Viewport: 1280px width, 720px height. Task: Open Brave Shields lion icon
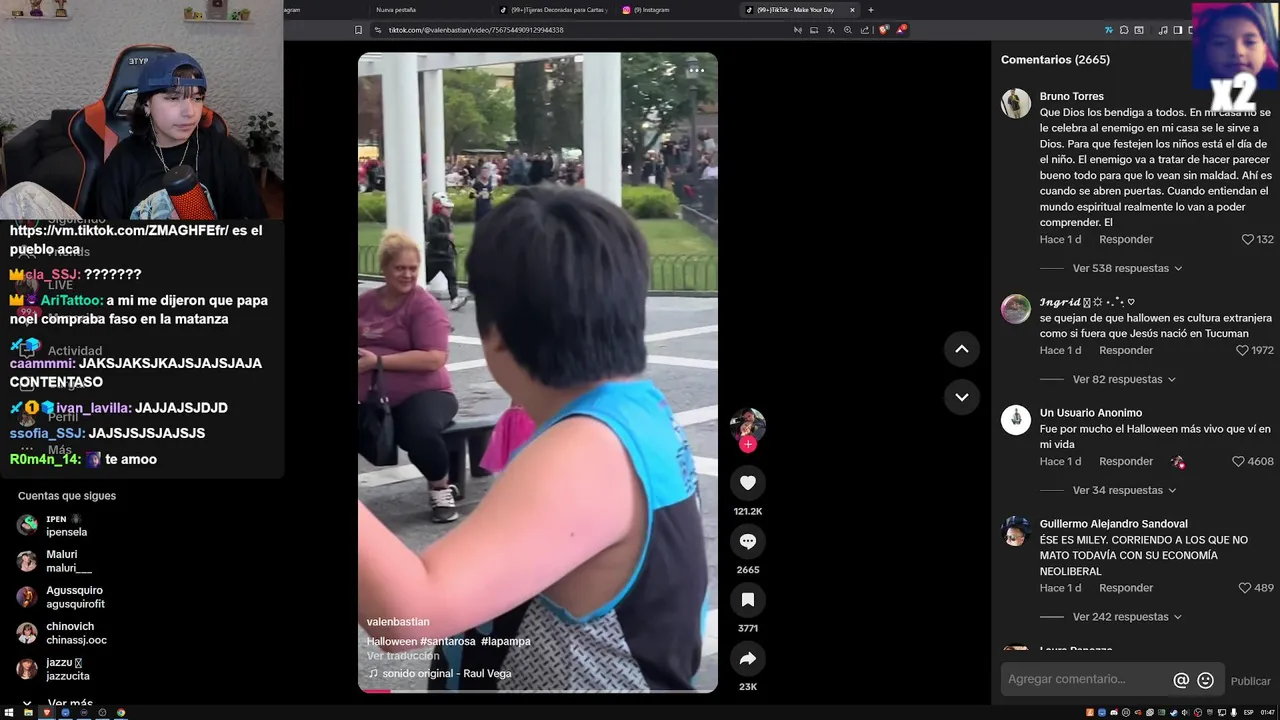tap(884, 30)
